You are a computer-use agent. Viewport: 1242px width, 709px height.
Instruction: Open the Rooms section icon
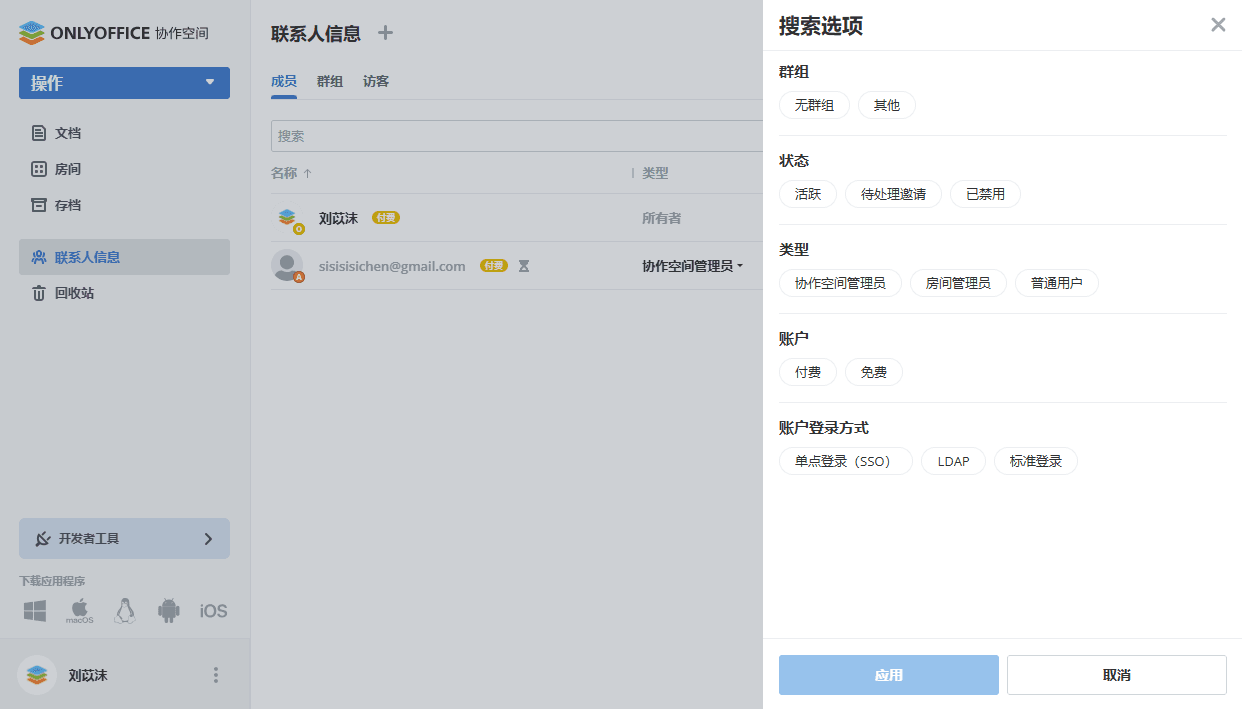(39, 169)
